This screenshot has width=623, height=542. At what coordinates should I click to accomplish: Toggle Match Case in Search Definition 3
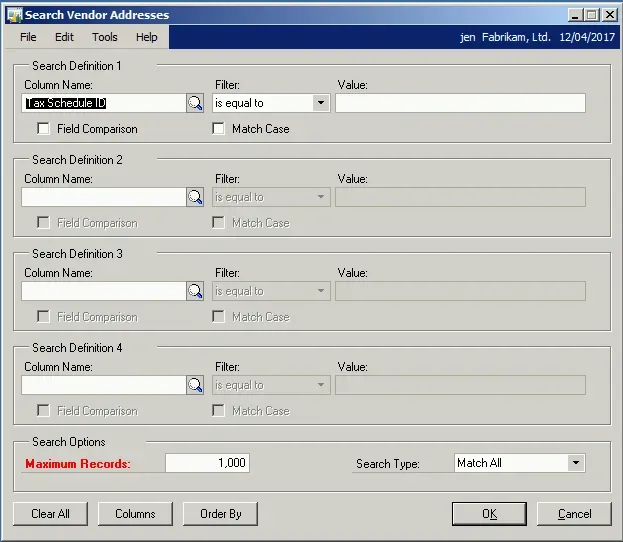219,317
